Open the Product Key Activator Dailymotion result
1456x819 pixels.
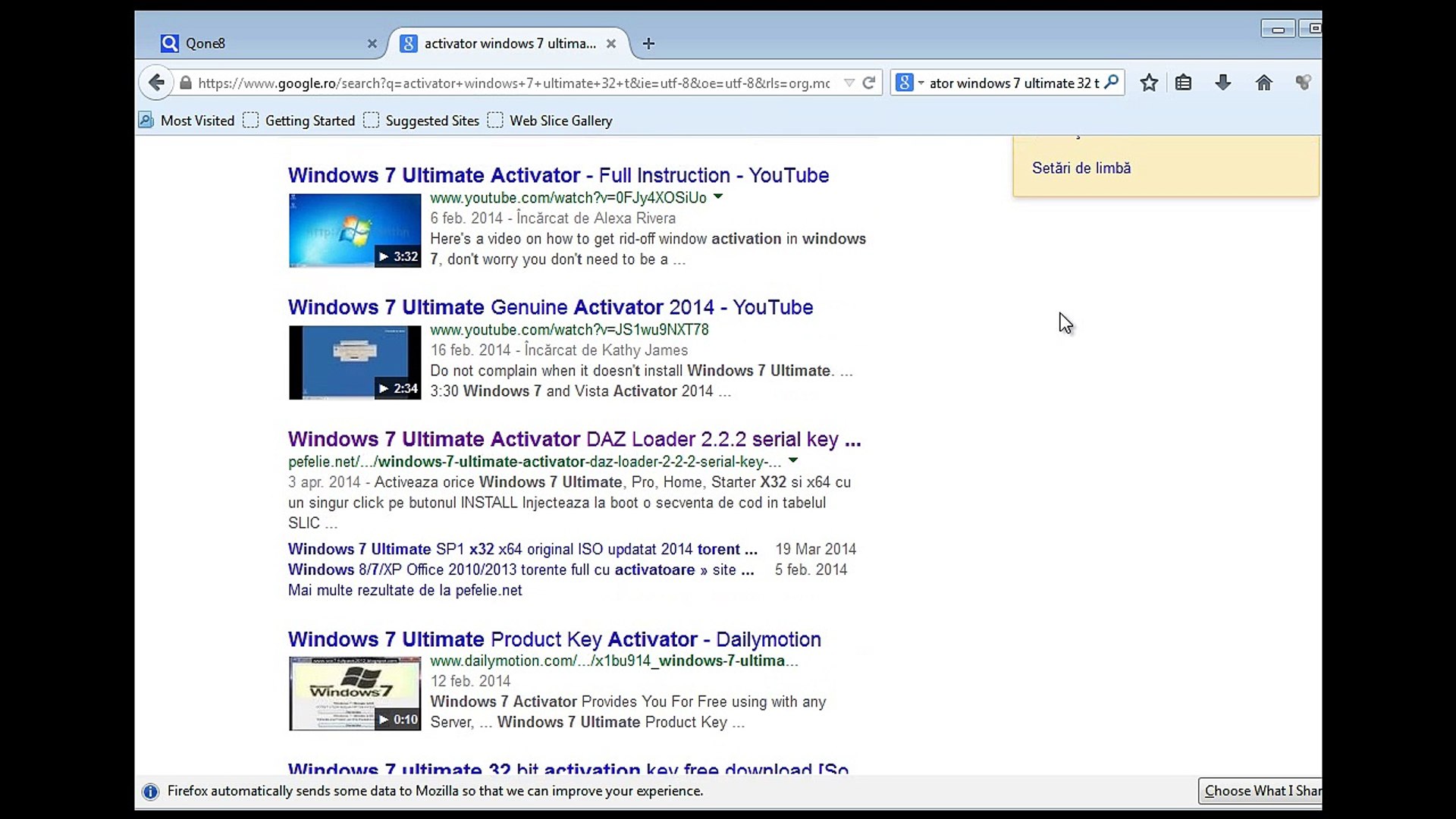pos(554,639)
